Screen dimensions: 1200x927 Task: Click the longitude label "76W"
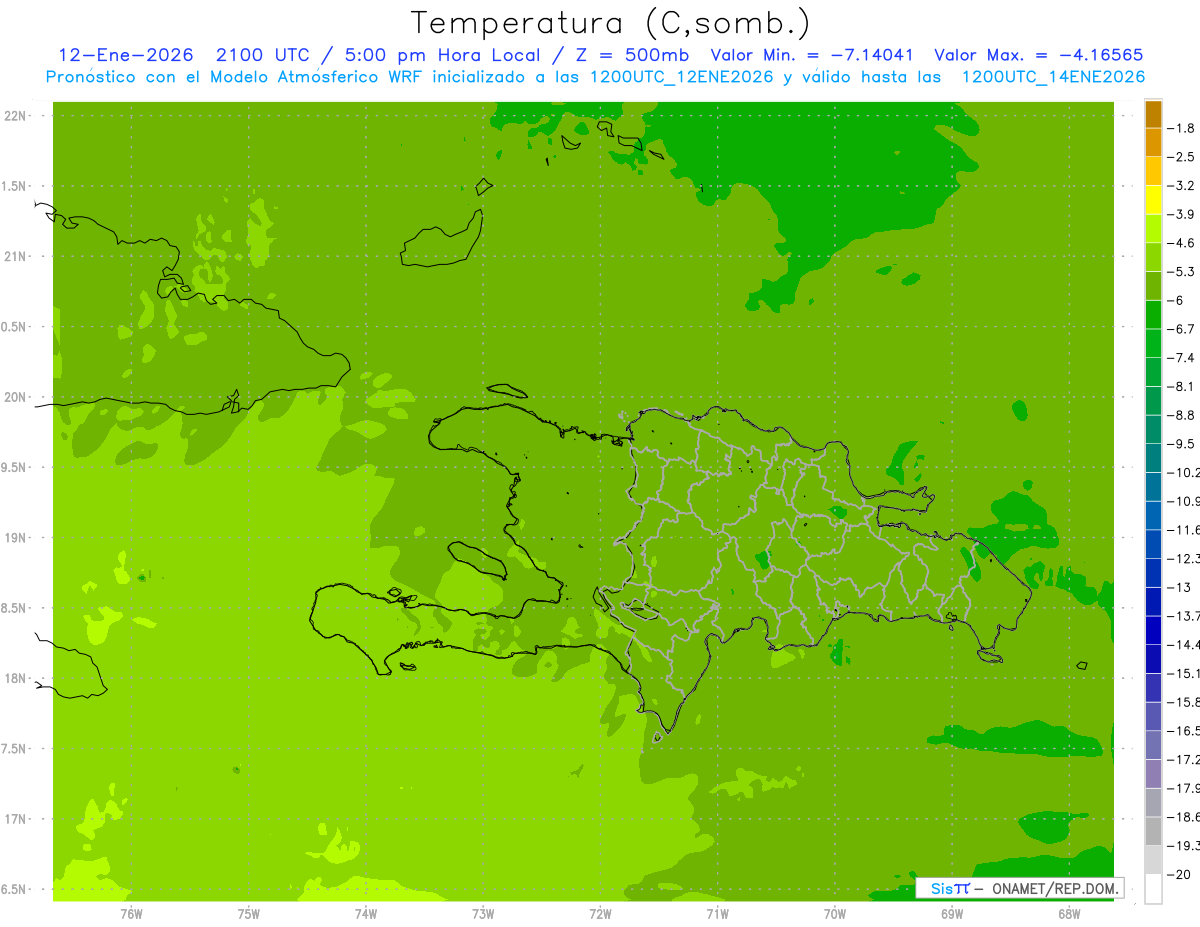[131, 913]
